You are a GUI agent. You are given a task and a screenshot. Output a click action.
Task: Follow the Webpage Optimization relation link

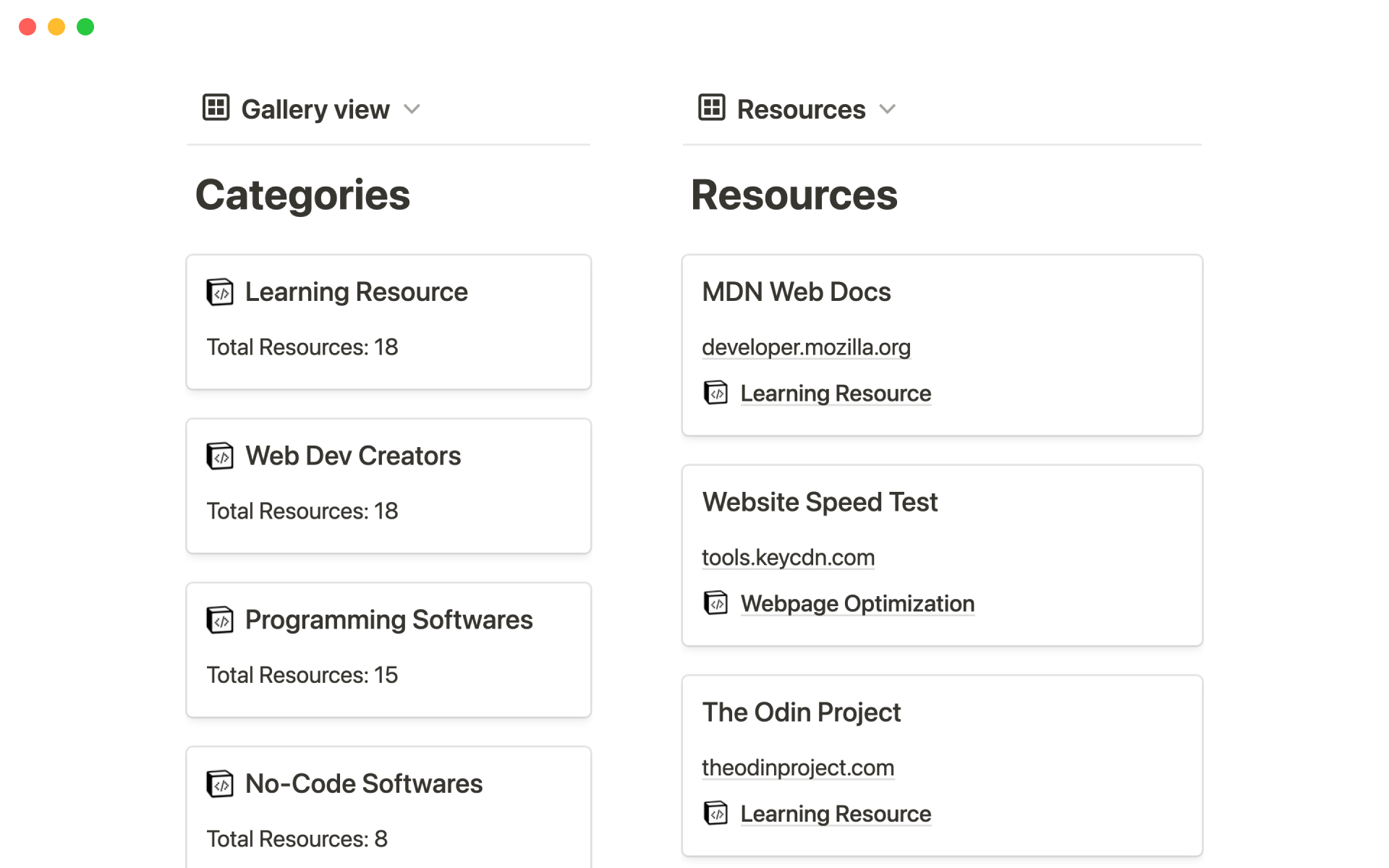(x=857, y=603)
